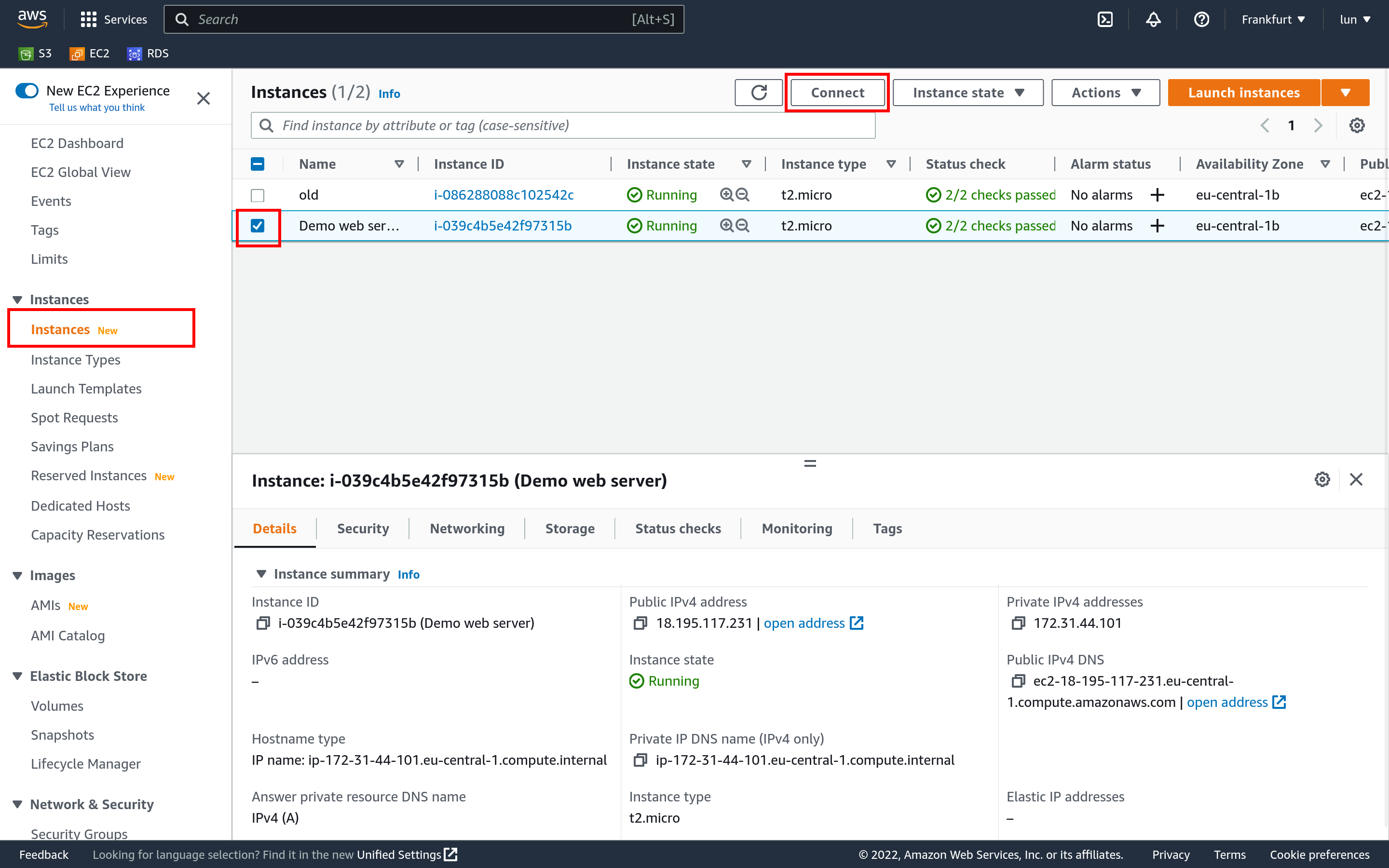Viewport: 1389px width, 868px height.
Task: Click the Launch instances button
Action: pos(1244,93)
